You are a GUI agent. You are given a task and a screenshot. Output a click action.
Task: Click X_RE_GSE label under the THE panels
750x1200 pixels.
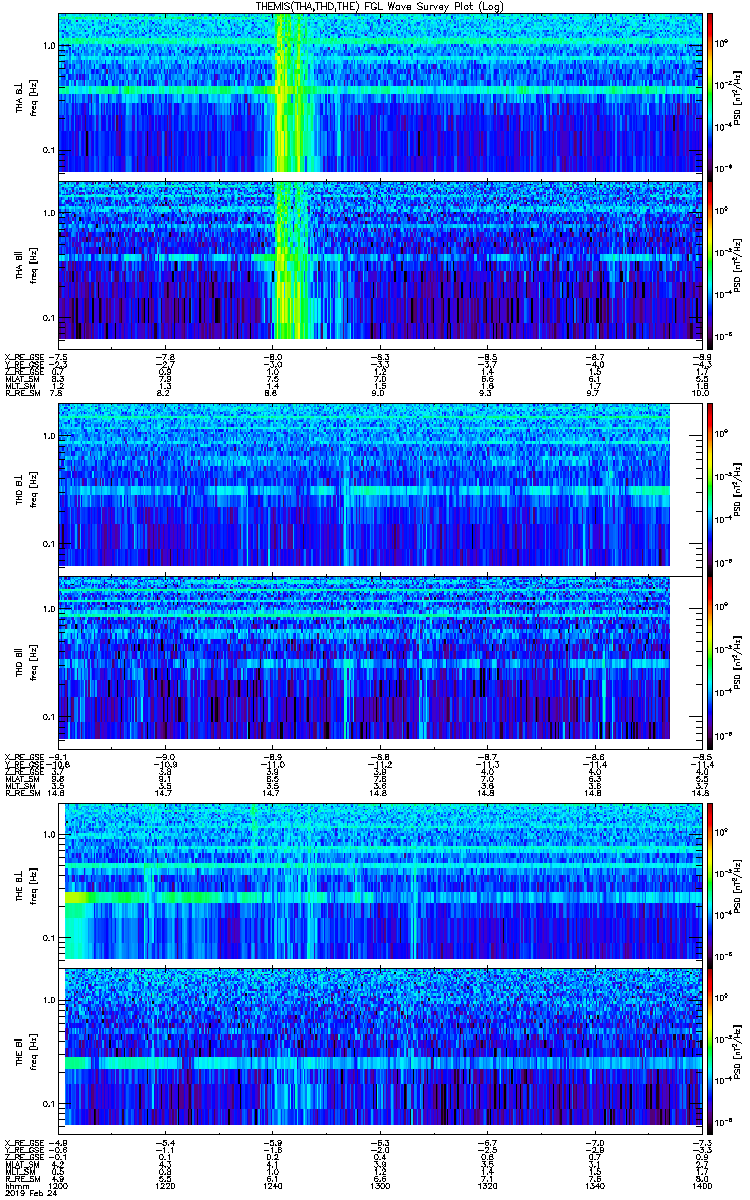(22, 1142)
